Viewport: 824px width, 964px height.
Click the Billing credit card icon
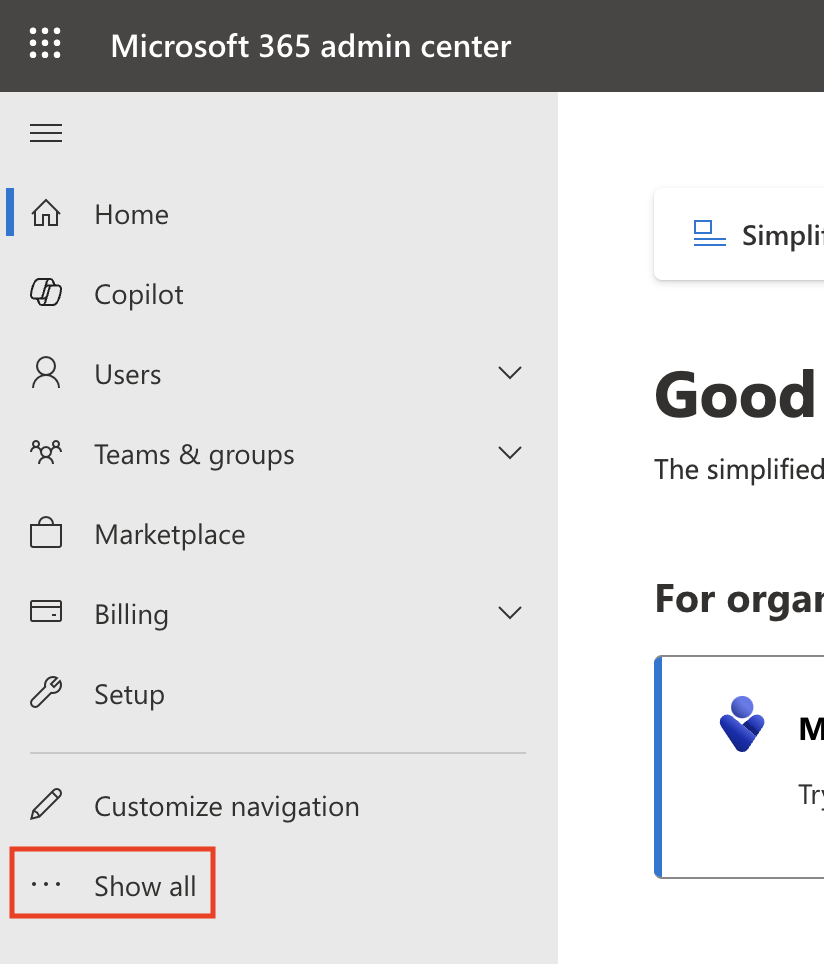(46, 612)
